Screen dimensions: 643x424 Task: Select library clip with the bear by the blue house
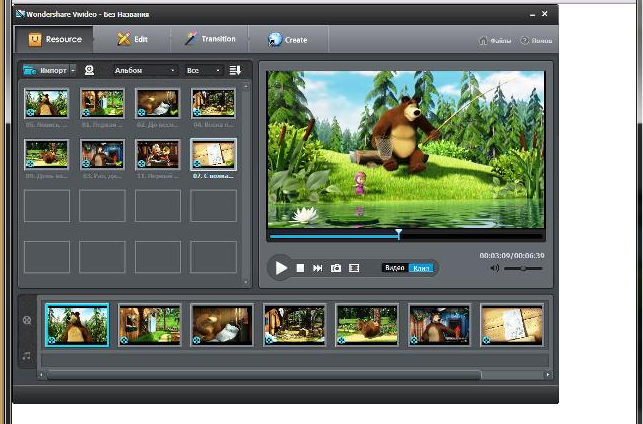coord(102,154)
